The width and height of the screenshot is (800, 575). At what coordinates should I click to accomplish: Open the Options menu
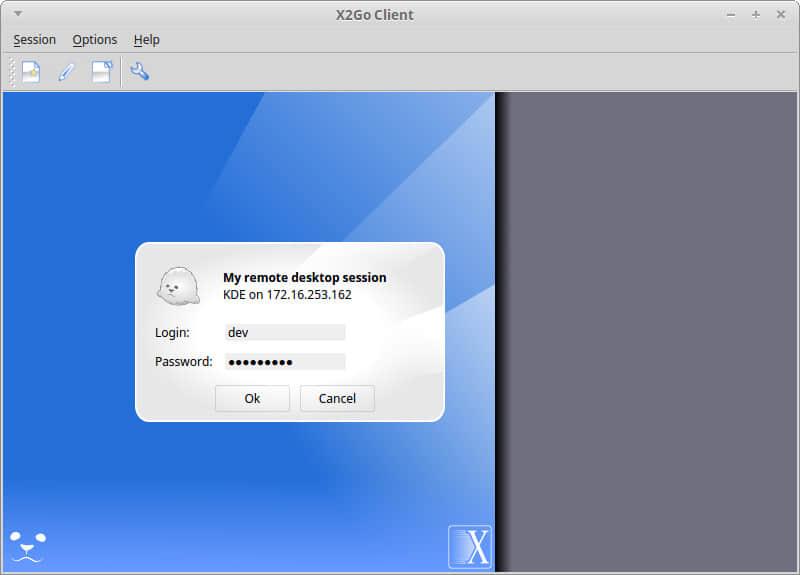(x=95, y=40)
